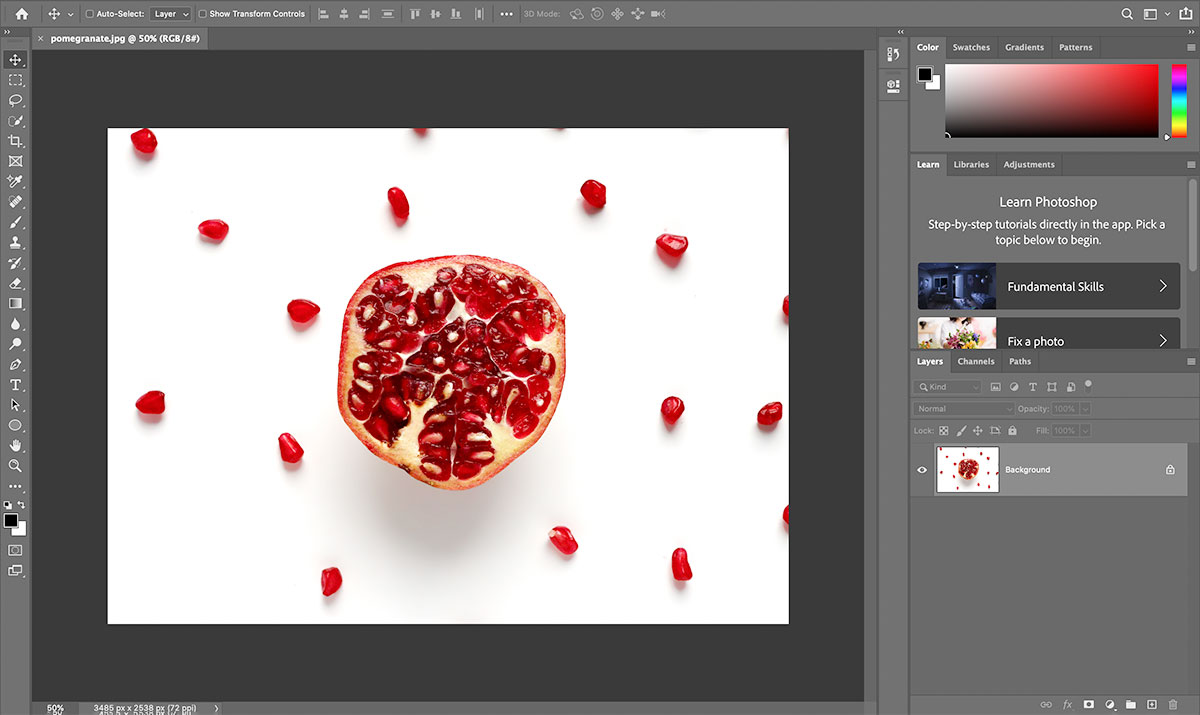The height and width of the screenshot is (715, 1200).
Task: Select the Horizontal Type tool
Action: 16,385
